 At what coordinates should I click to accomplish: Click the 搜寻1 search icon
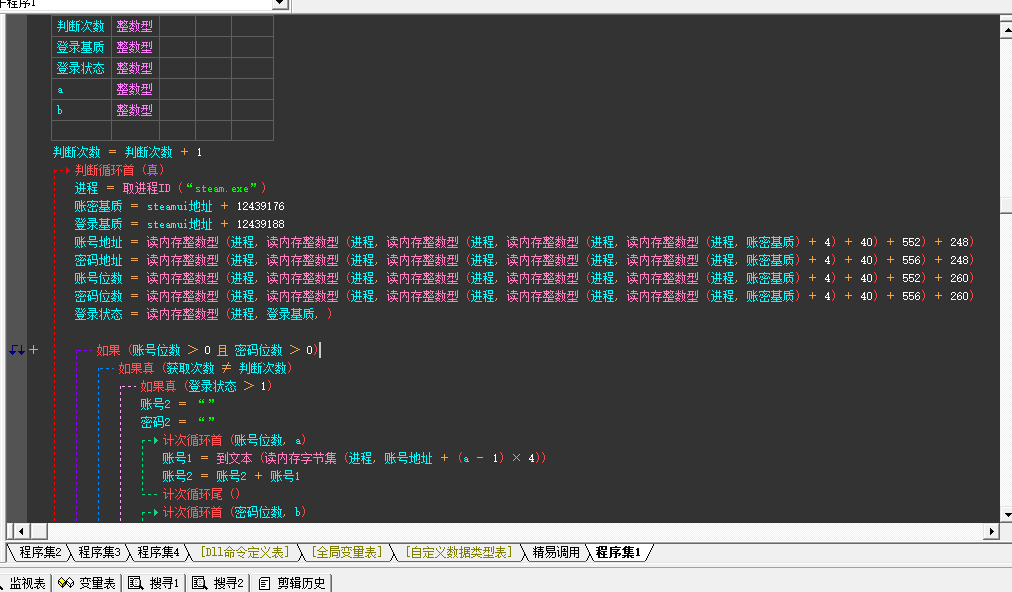[136, 583]
